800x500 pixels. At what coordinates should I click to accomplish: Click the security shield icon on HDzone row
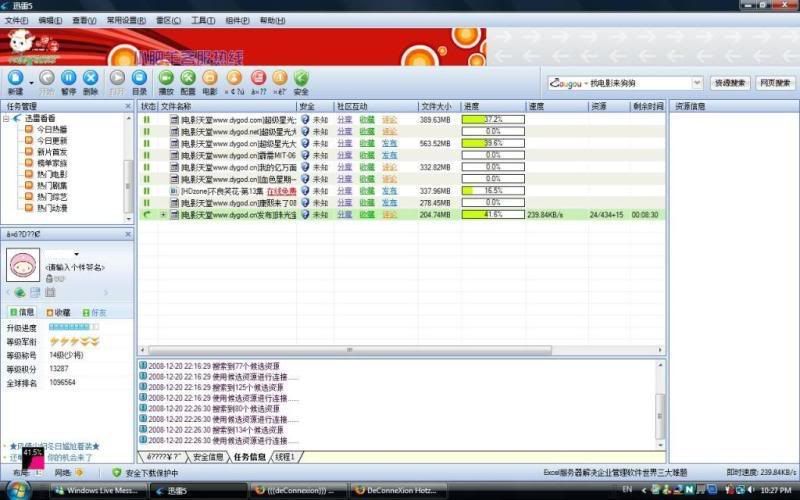coord(305,191)
